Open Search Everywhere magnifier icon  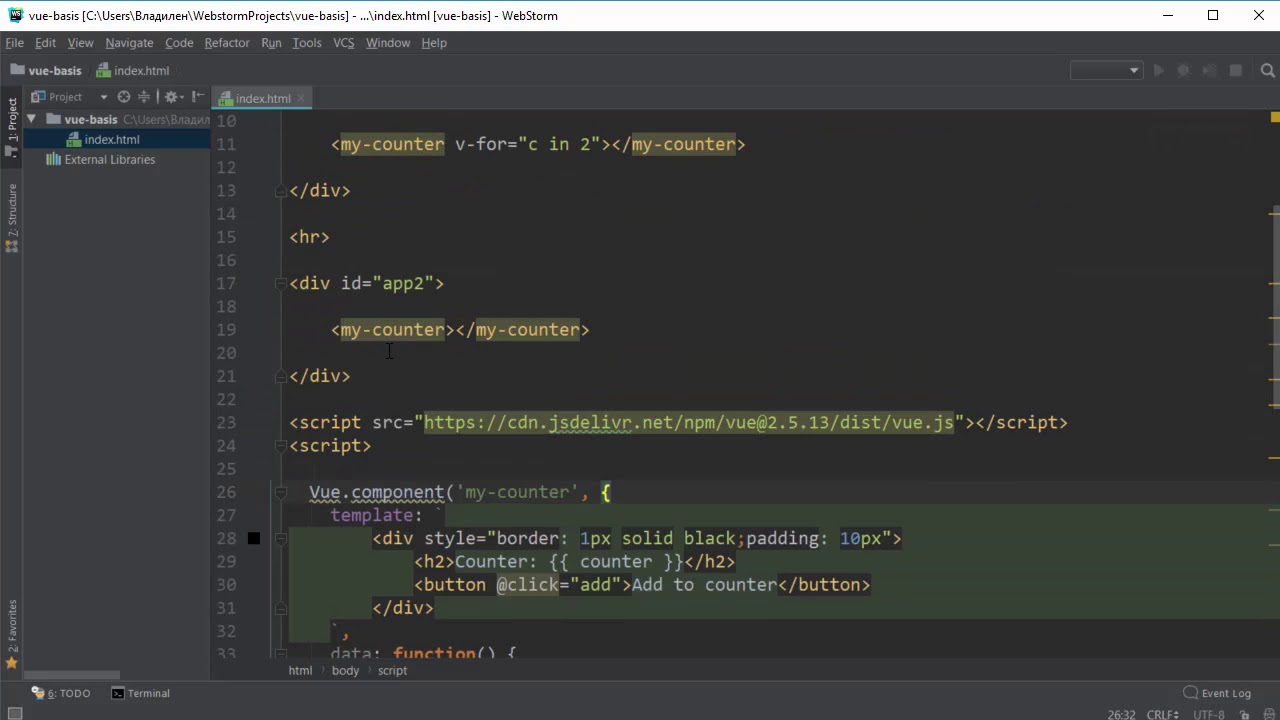pyautogui.click(x=1267, y=71)
